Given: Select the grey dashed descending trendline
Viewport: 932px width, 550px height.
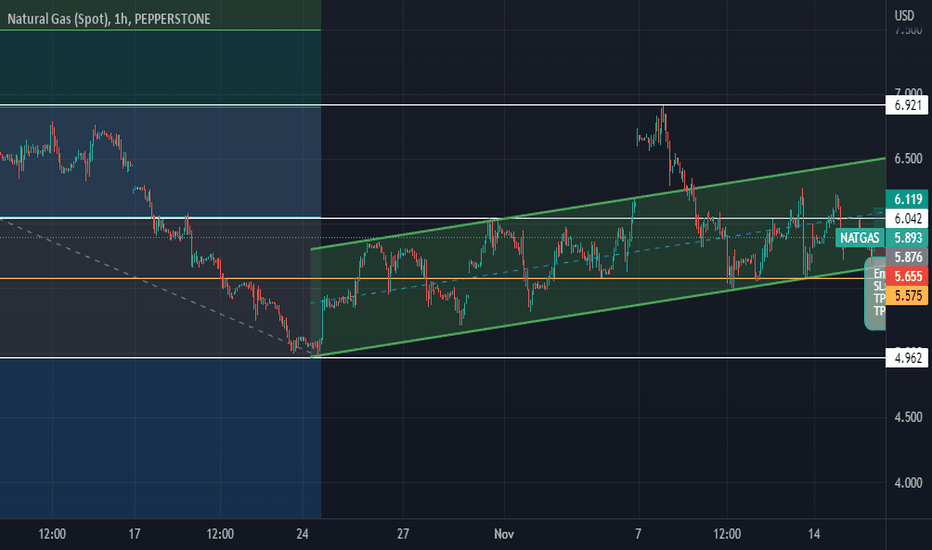Looking at the screenshot, I should click(156, 288).
